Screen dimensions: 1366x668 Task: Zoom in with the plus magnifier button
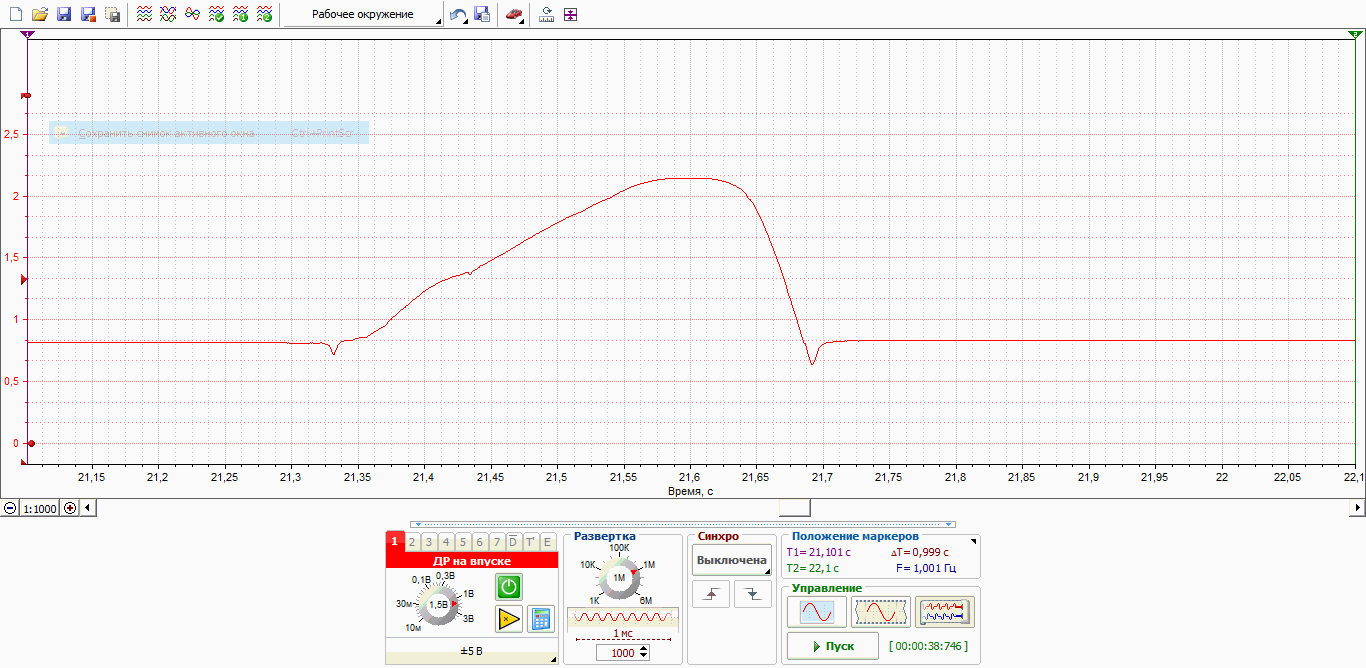coord(70,508)
